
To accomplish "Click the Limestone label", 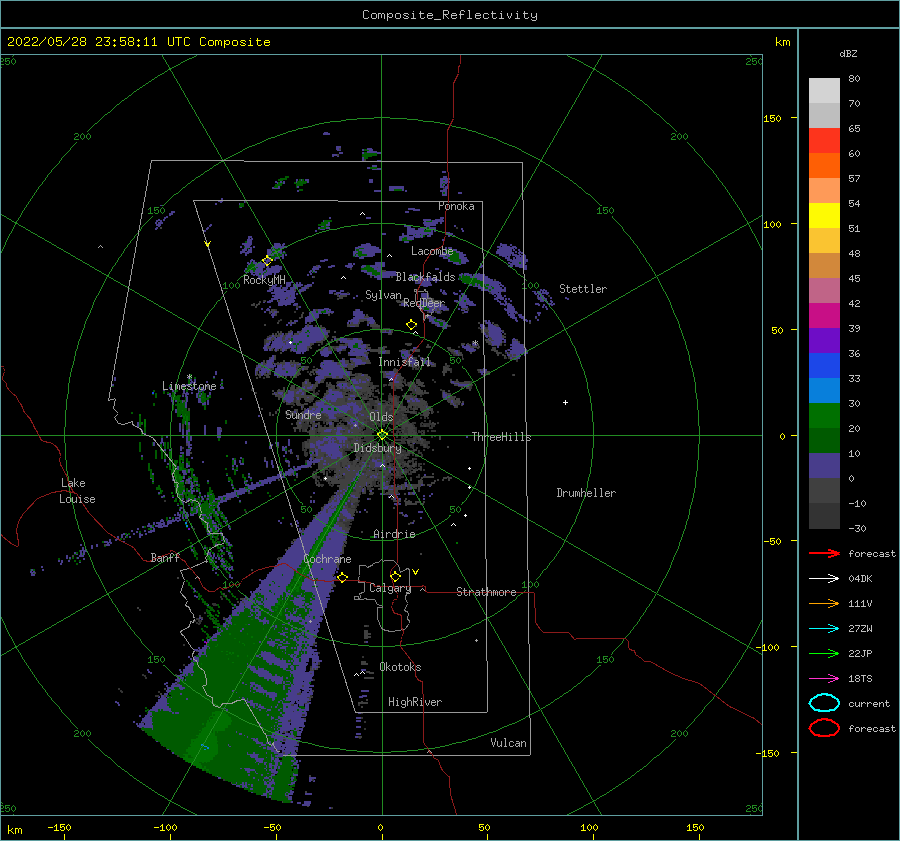I will (x=189, y=386).
